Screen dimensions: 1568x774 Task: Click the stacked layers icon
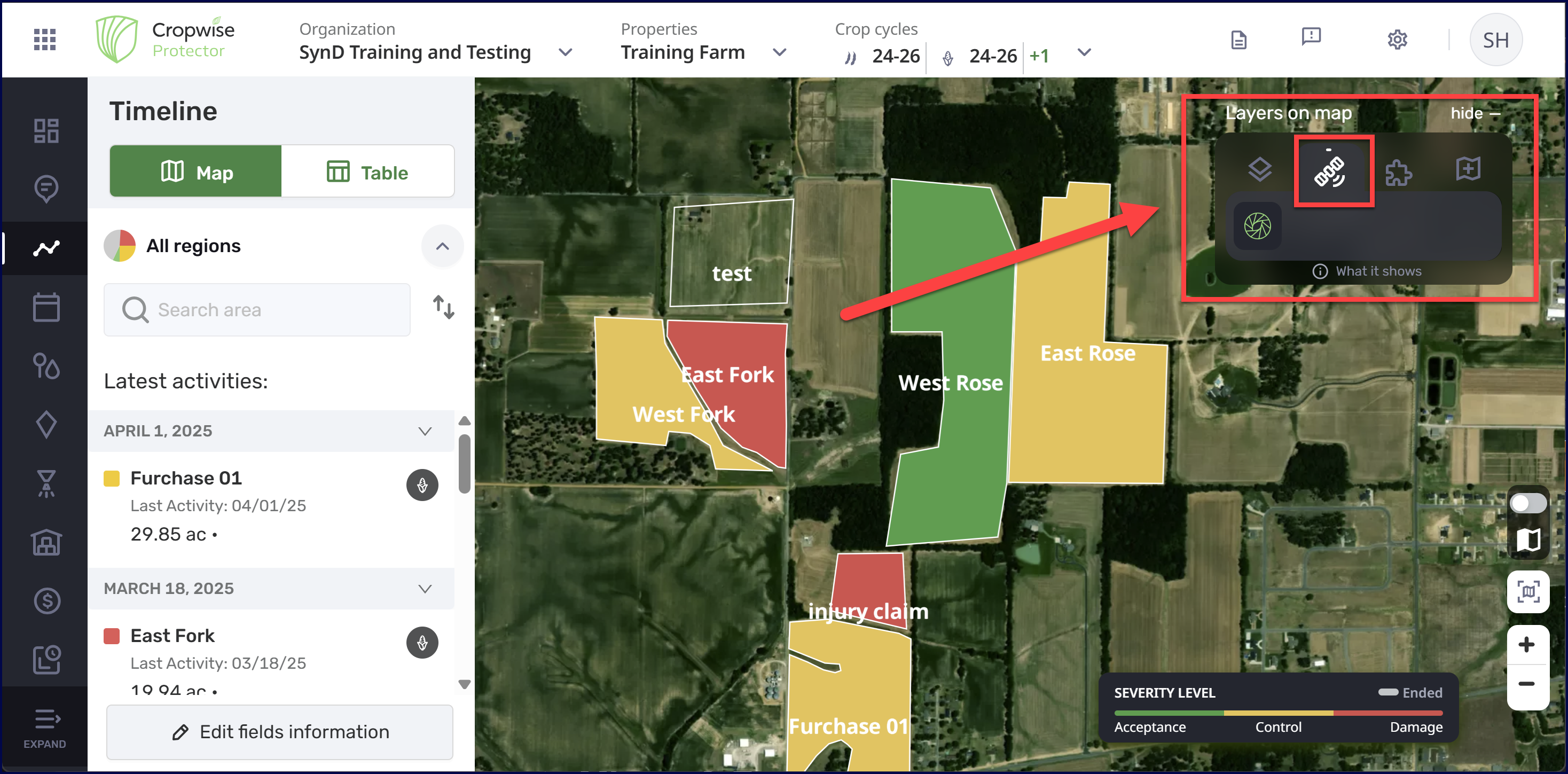[x=1259, y=170]
